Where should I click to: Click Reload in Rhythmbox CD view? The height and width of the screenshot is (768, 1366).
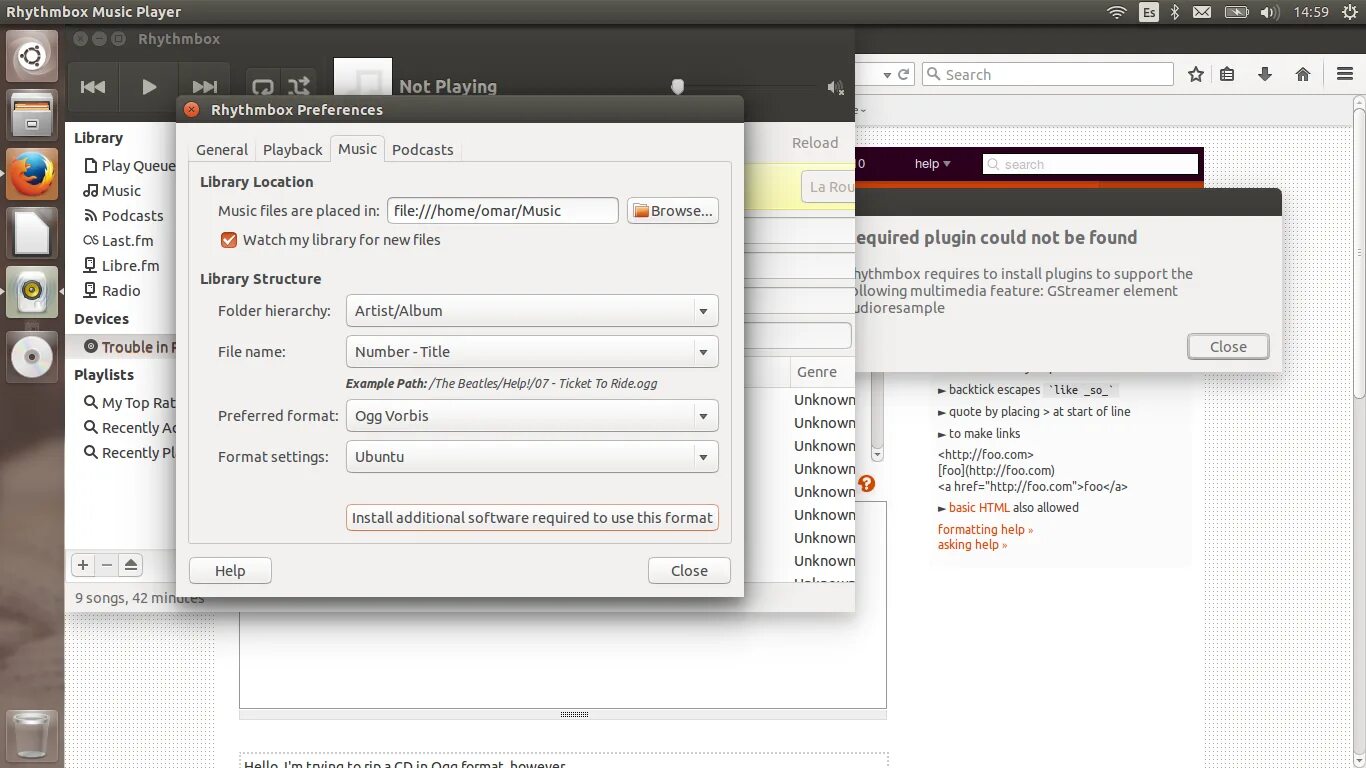coord(815,143)
